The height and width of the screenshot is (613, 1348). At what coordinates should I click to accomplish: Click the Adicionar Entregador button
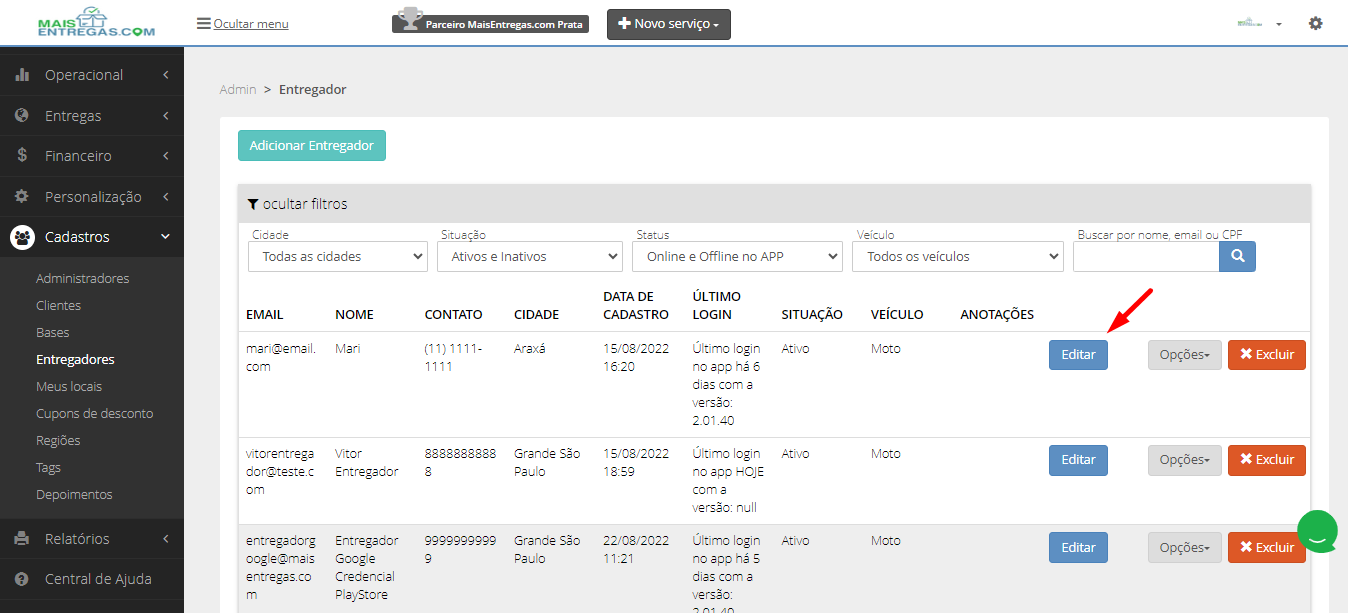pyautogui.click(x=312, y=146)
